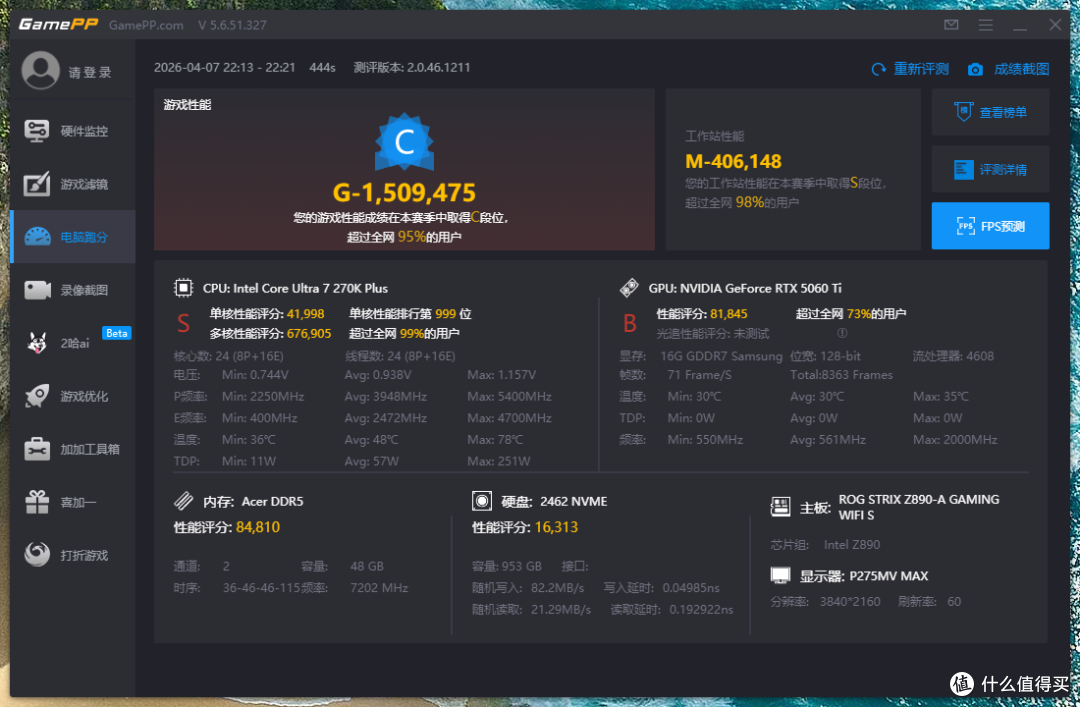The image size is (1080, 707).
Task: Click the 单核性能排行第 999 位 text
Action: click(x=410, y=314)
